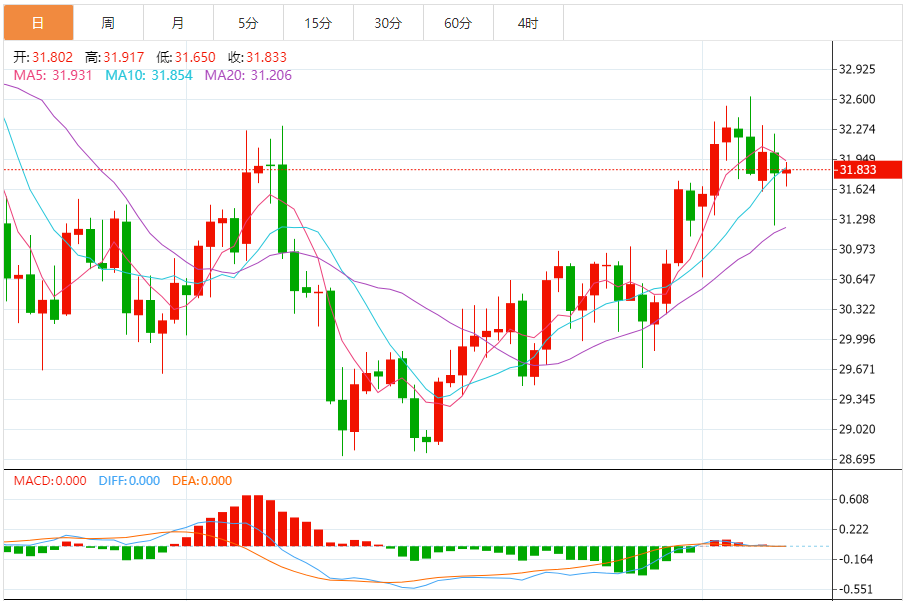Click the 30.973 price axis label
906x601 pixels.
tap(857, 250)
